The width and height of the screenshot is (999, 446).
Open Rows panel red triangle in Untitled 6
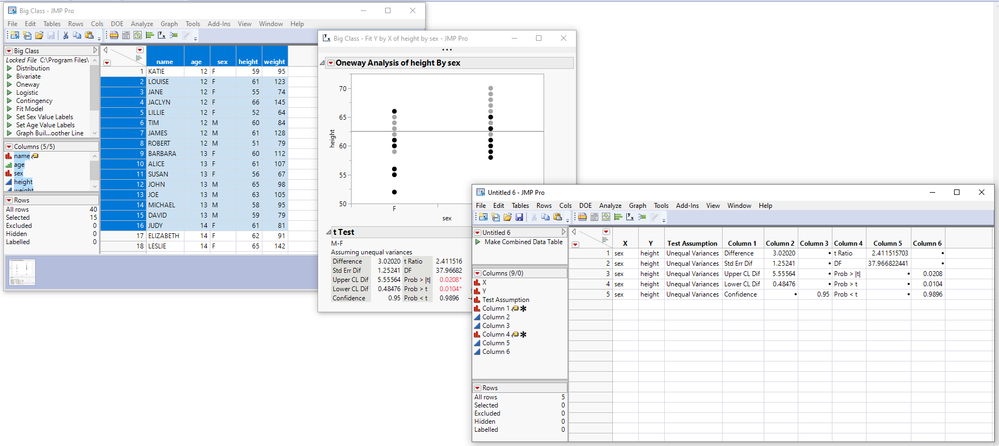pos(478,387)
